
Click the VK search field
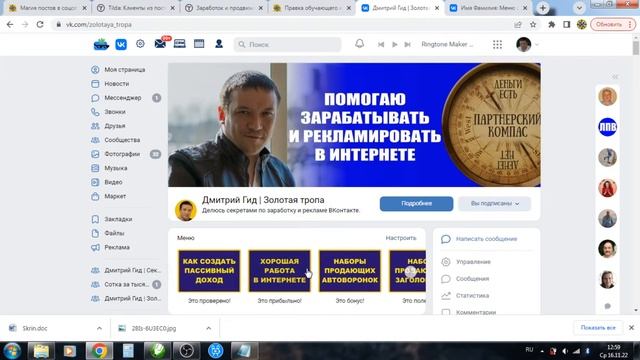pos(287,44)
